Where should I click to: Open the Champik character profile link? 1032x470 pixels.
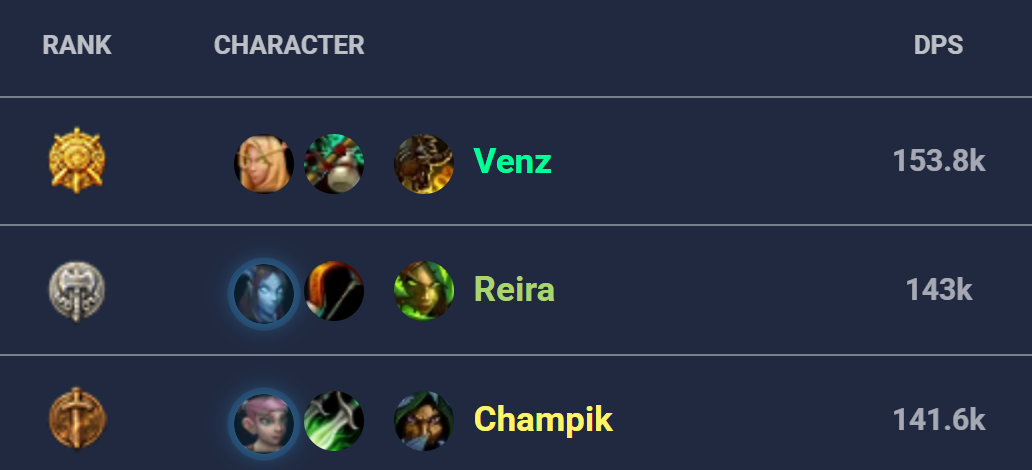point(543,419)
